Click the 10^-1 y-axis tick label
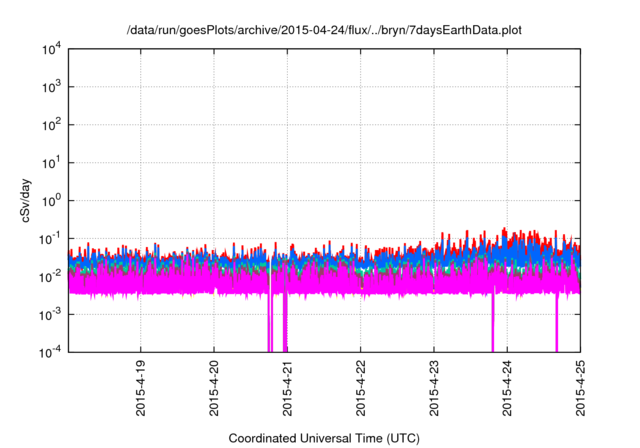Viewport: 640px width, 448px height. click(x=50, y=238)
